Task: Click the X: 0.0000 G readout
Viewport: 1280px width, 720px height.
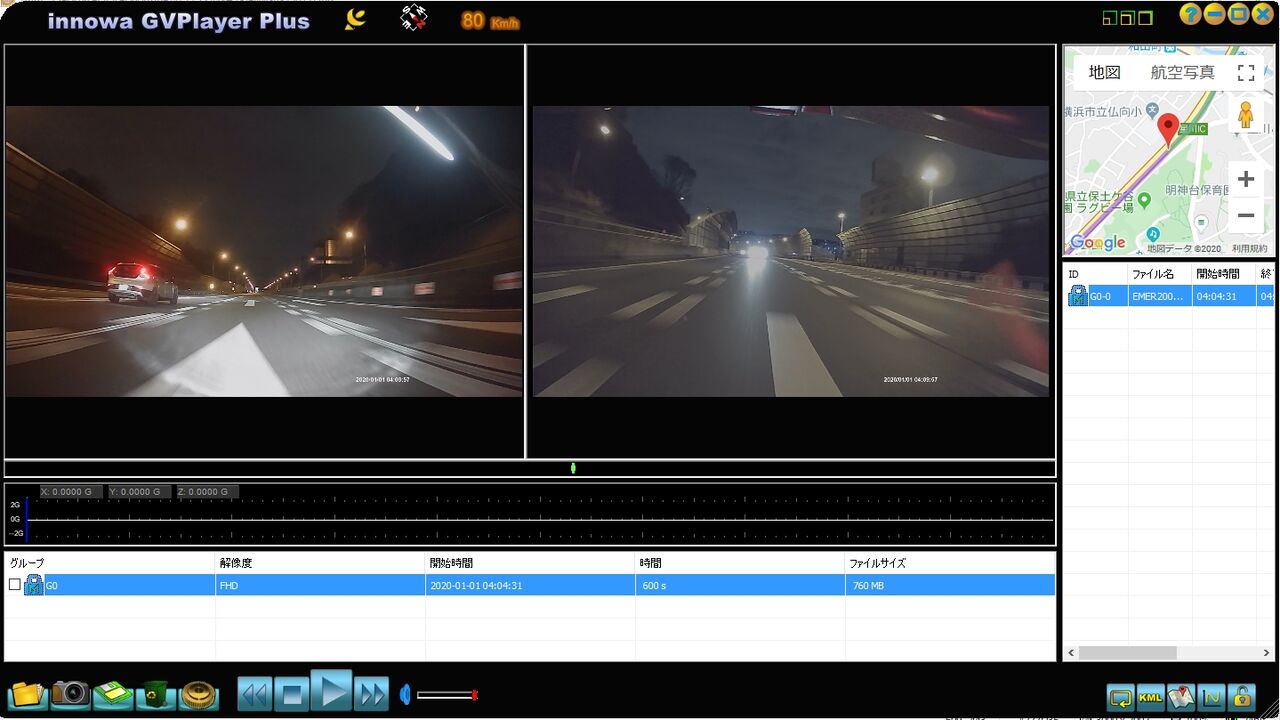Action: point(71,492)
